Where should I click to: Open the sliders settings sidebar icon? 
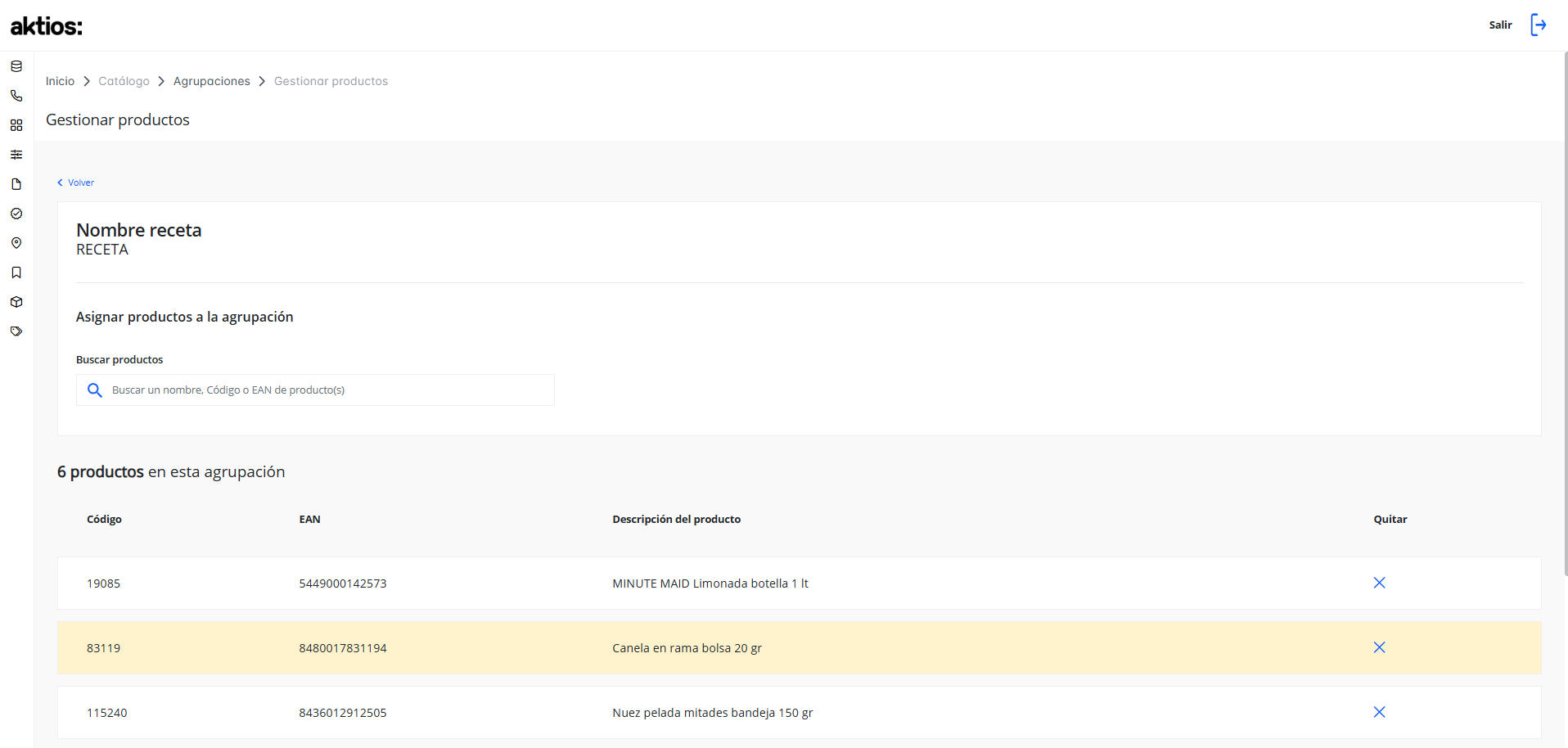point(16,155)
